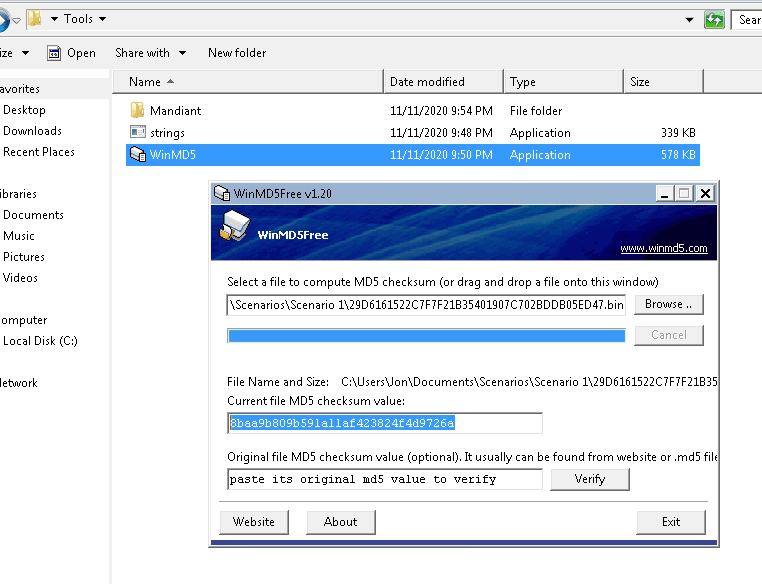Click the Open toolbar icon
Viewport: 762px width, 584px height.
coord(54,53)
